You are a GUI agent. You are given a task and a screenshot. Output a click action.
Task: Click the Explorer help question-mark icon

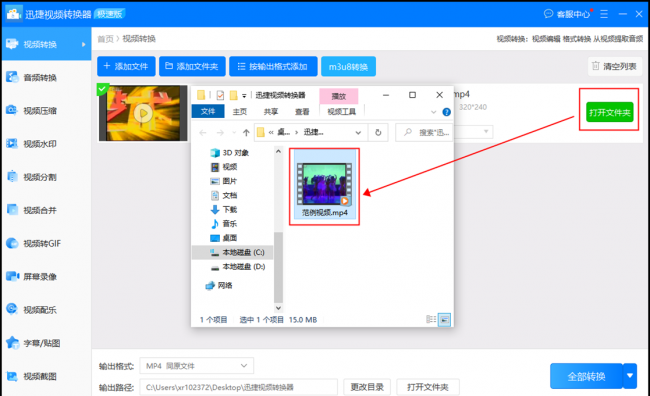[446, 112]
